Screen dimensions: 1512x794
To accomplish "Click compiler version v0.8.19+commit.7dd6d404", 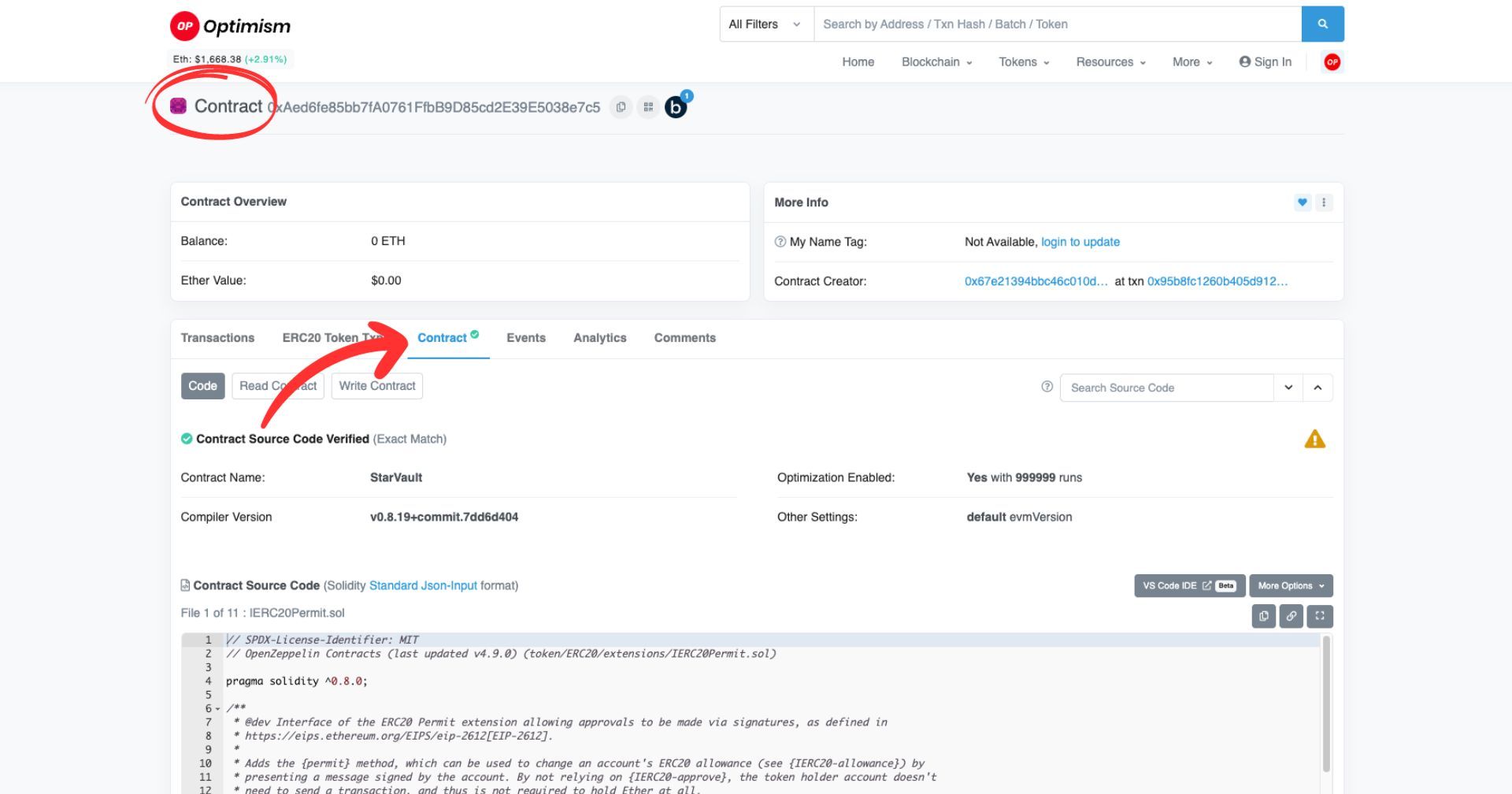I will coord(444,517).
